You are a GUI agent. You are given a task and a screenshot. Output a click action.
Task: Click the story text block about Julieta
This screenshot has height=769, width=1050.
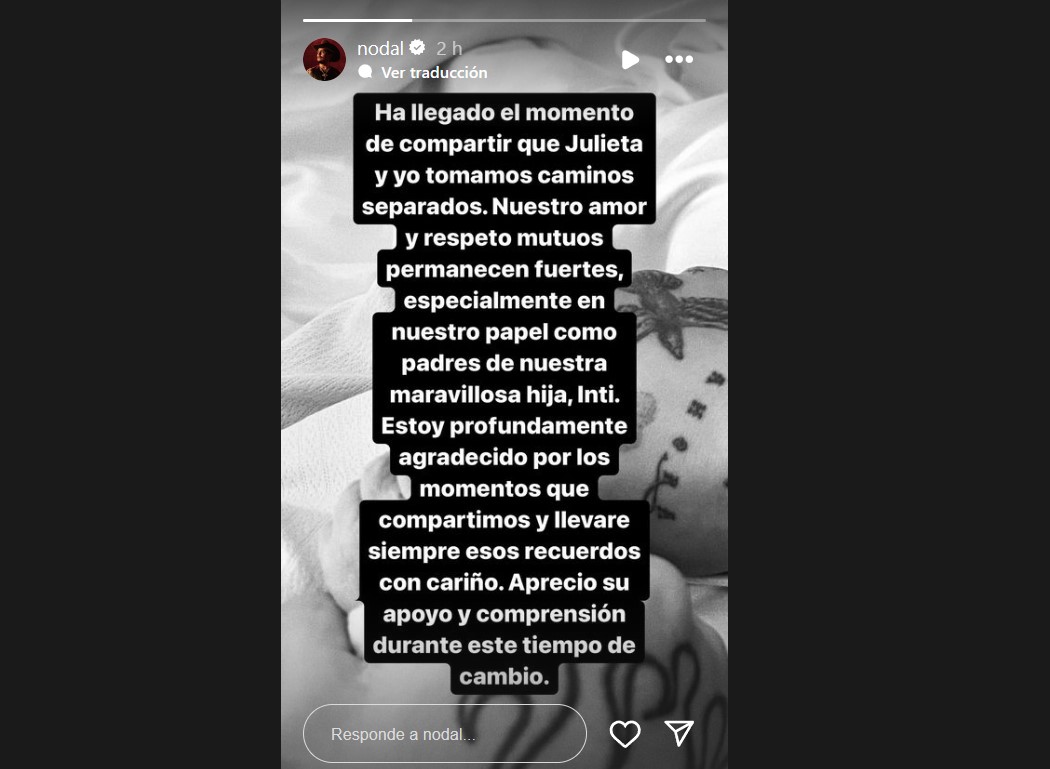point(504,394)
